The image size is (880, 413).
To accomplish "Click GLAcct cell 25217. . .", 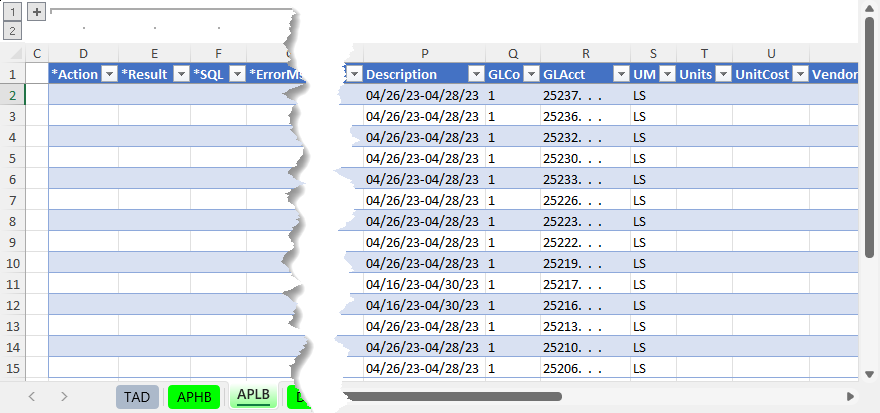I will pos(585,284).
